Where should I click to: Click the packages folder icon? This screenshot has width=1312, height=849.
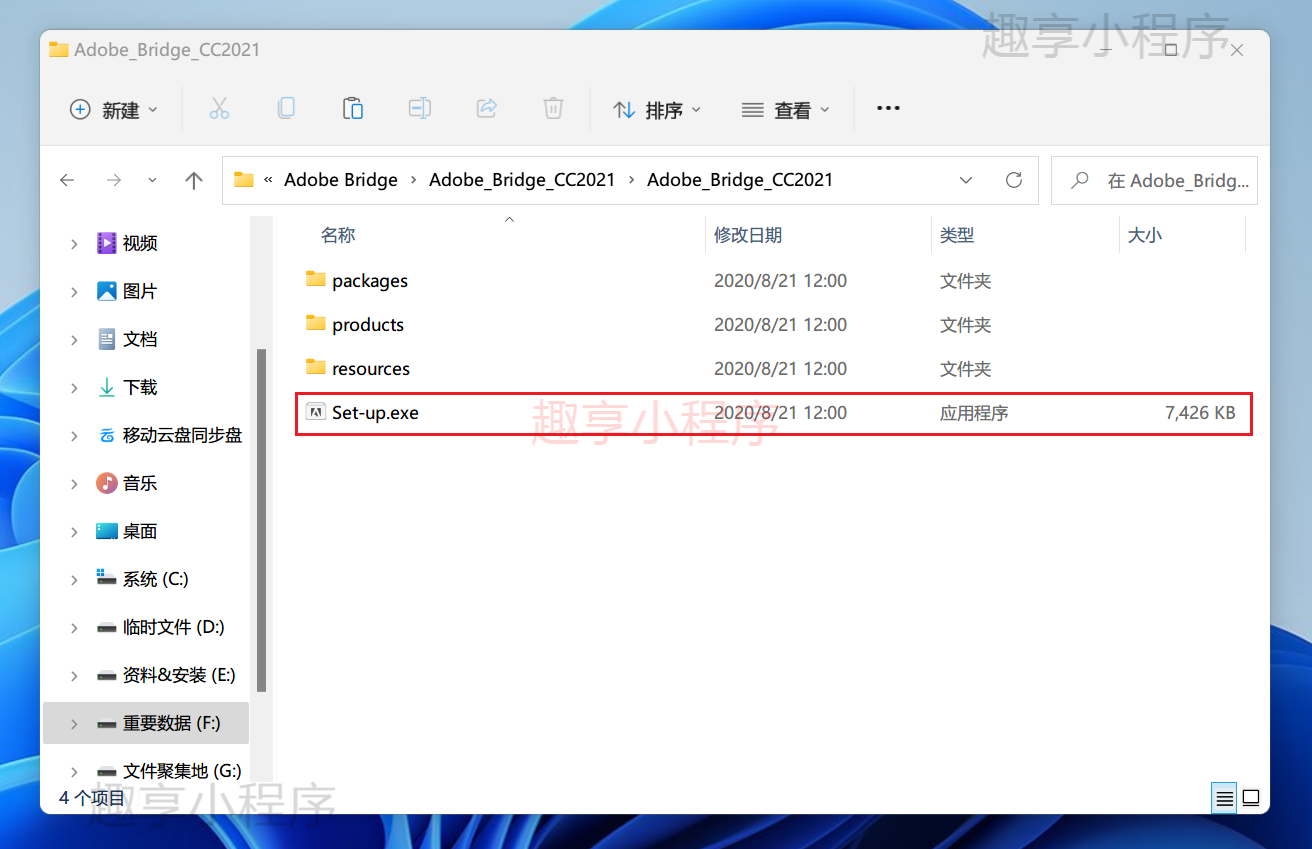316,279
